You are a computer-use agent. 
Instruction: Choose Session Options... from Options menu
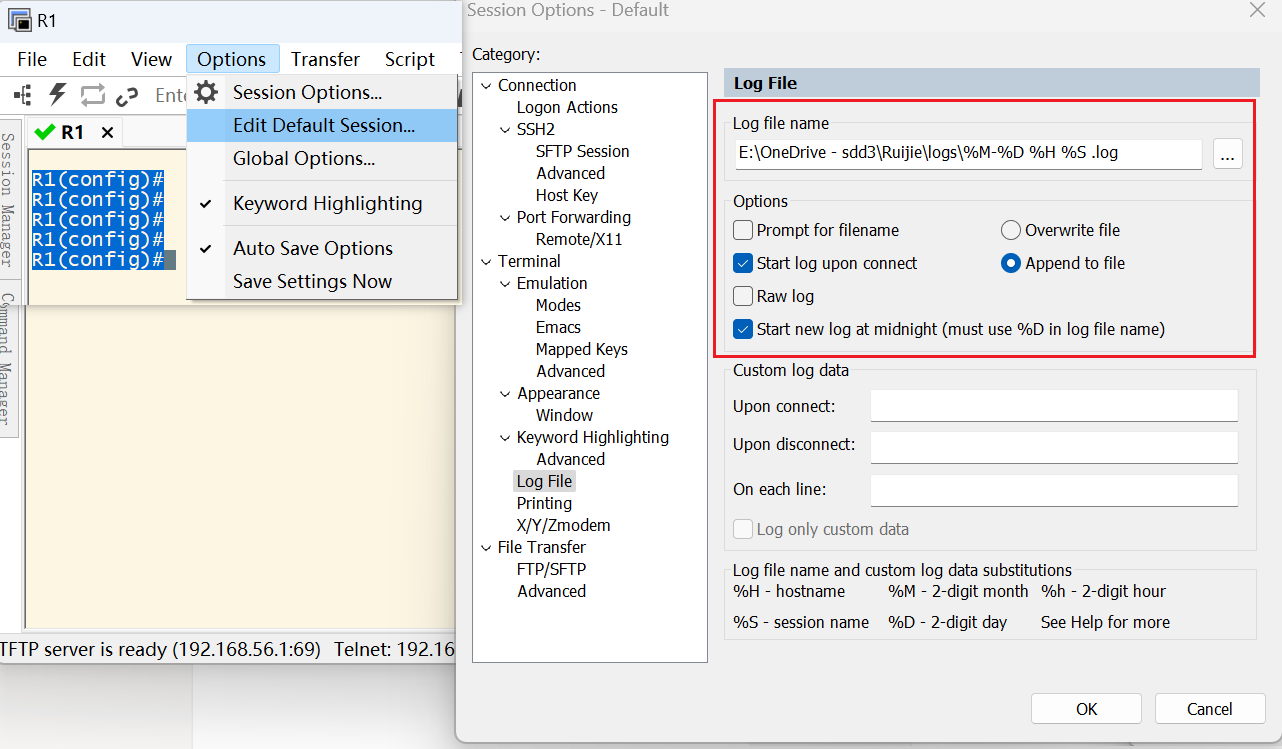coord(322,92)
